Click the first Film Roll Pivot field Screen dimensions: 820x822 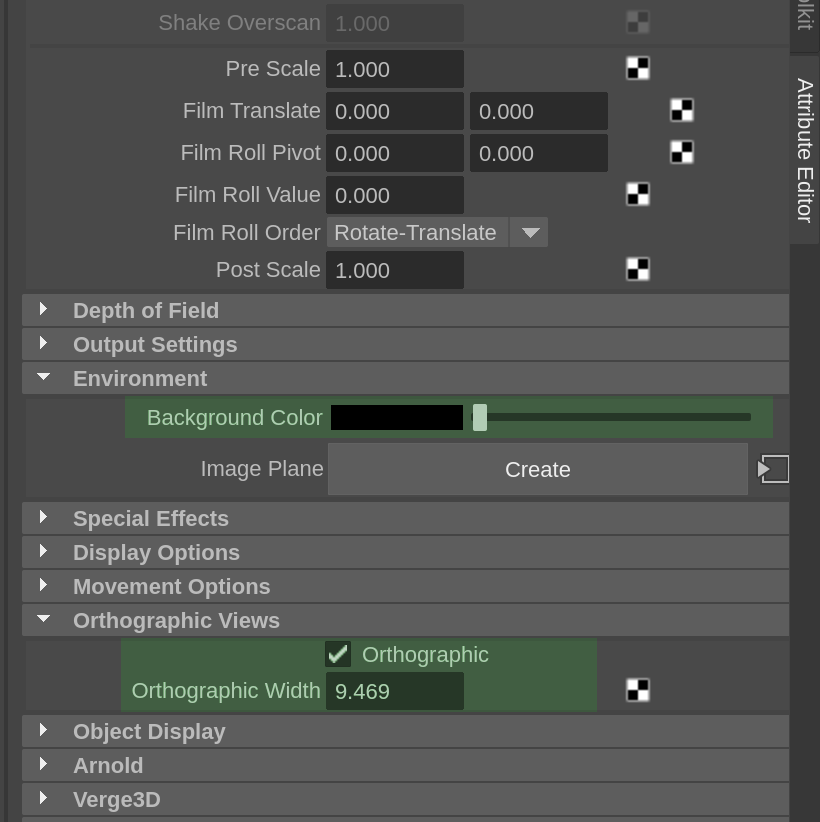(395, 153)
